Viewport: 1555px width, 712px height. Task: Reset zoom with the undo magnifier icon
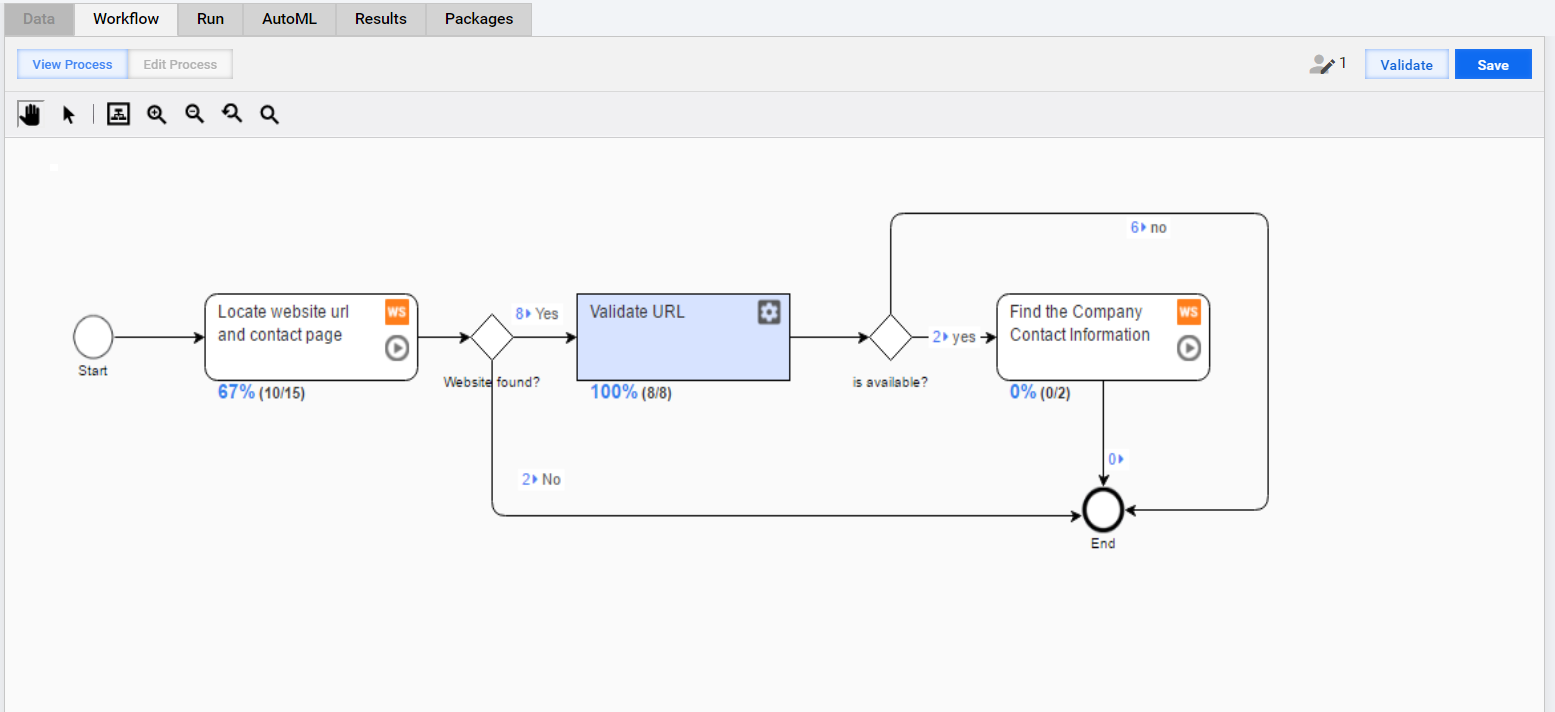232,114
